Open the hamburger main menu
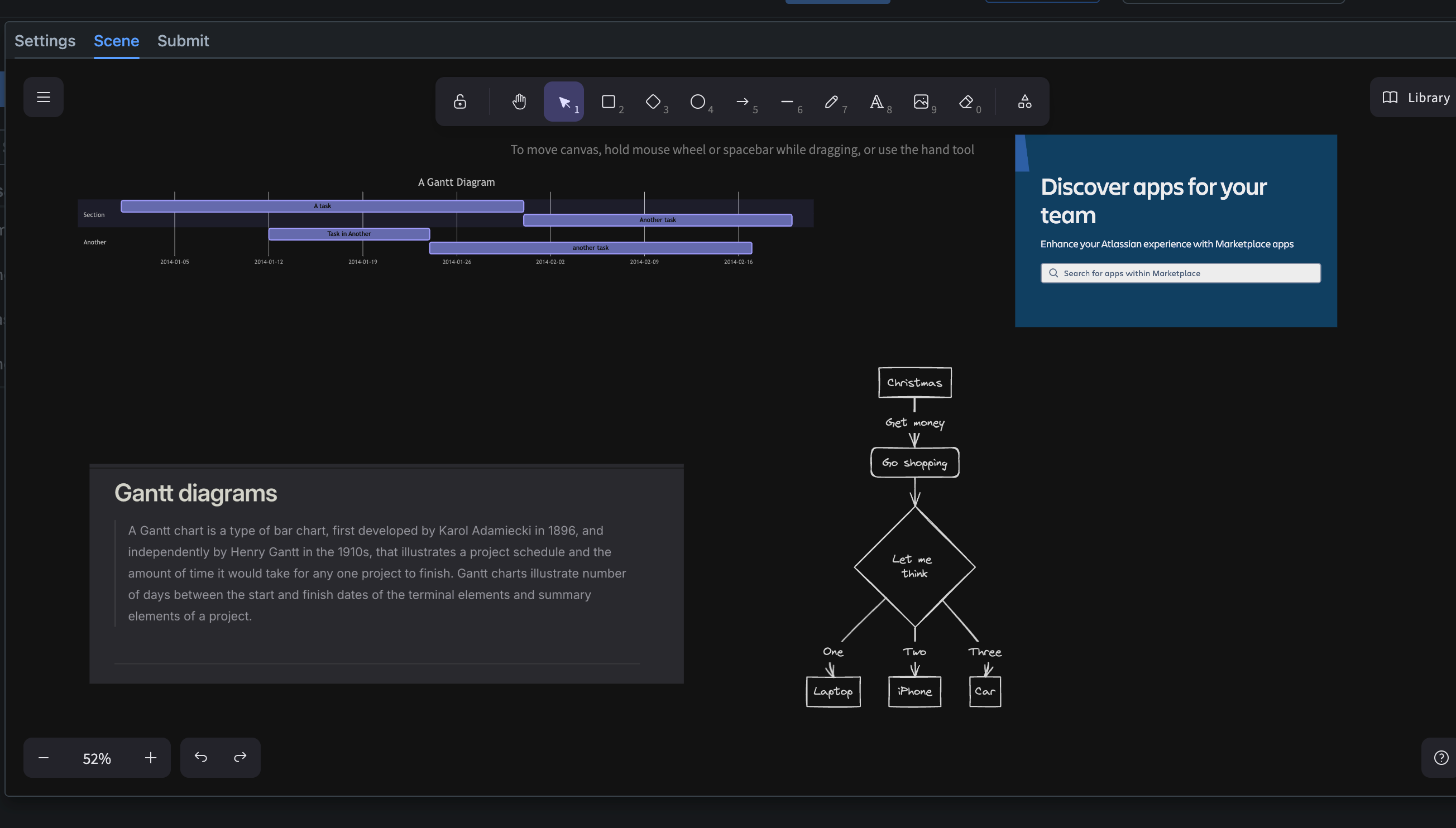This screenshot has height=828, width=1456. point(43,97)
